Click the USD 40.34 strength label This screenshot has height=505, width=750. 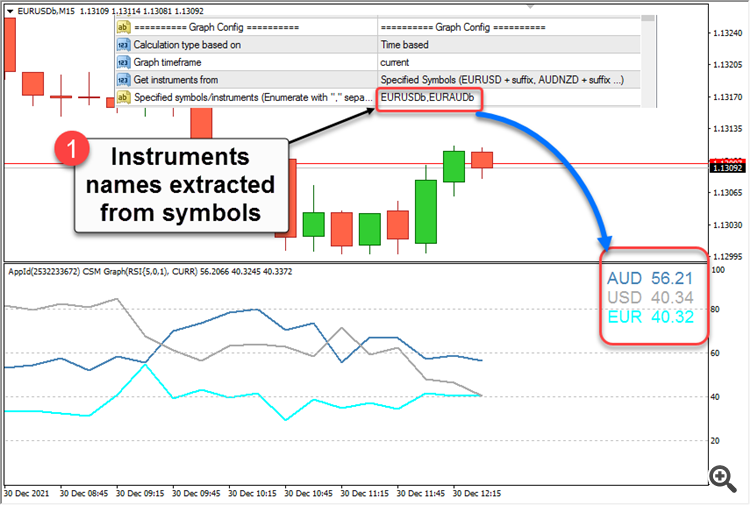[650, 298]
